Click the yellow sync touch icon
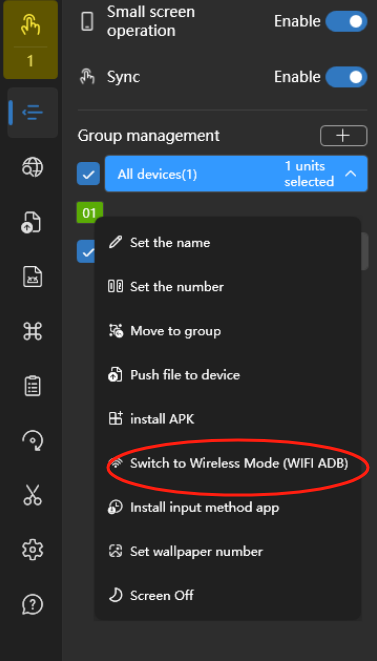Screen dimensions: 377x661 30,26
